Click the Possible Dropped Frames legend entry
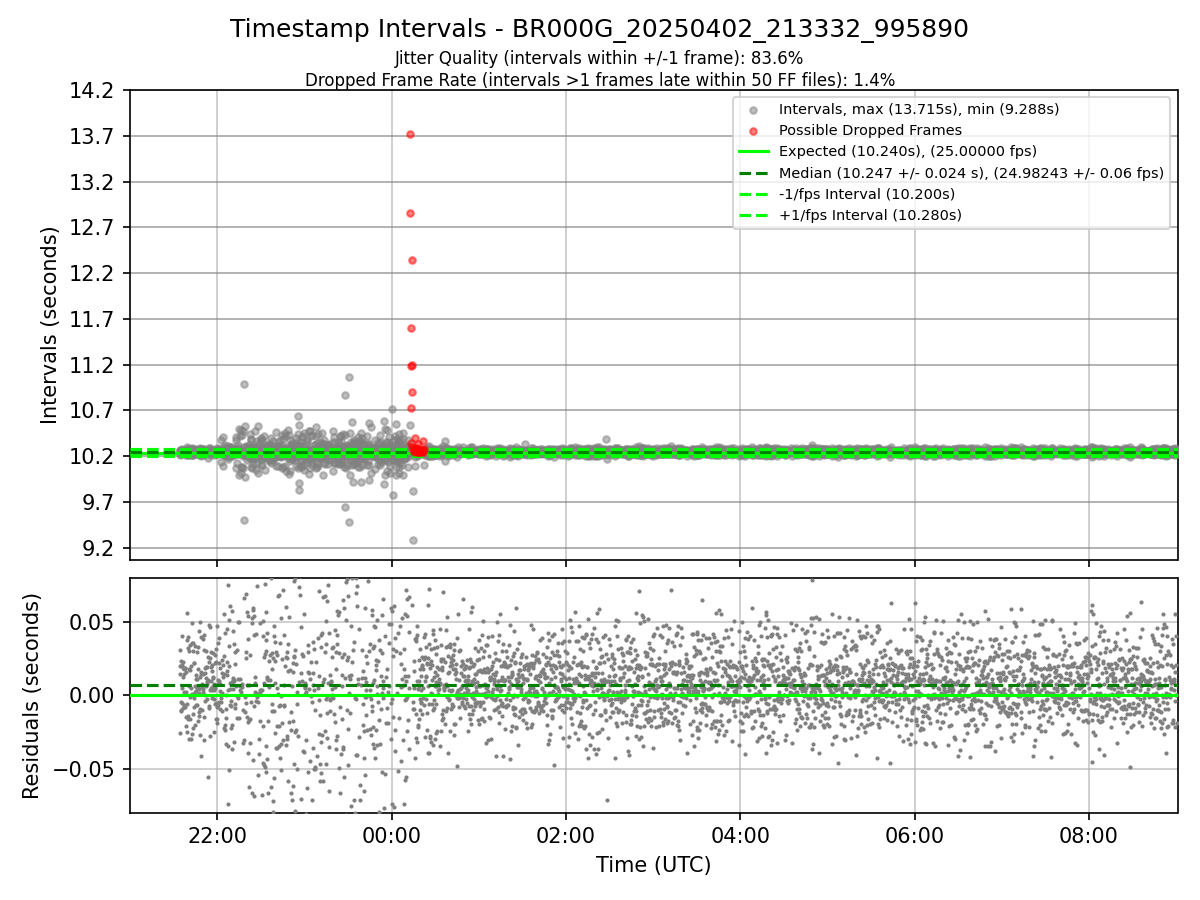The height and width of the screenshot is (900, 1200). [870, 130]
